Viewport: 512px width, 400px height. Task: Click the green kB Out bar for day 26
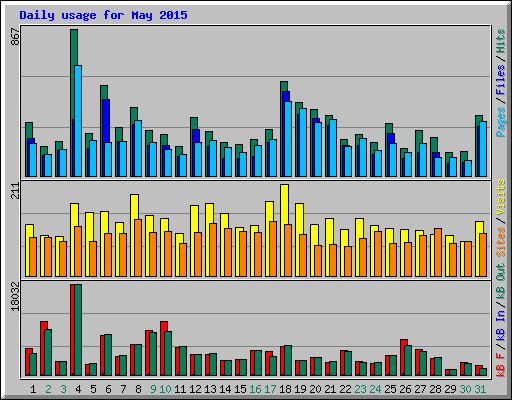pos(408,360)
